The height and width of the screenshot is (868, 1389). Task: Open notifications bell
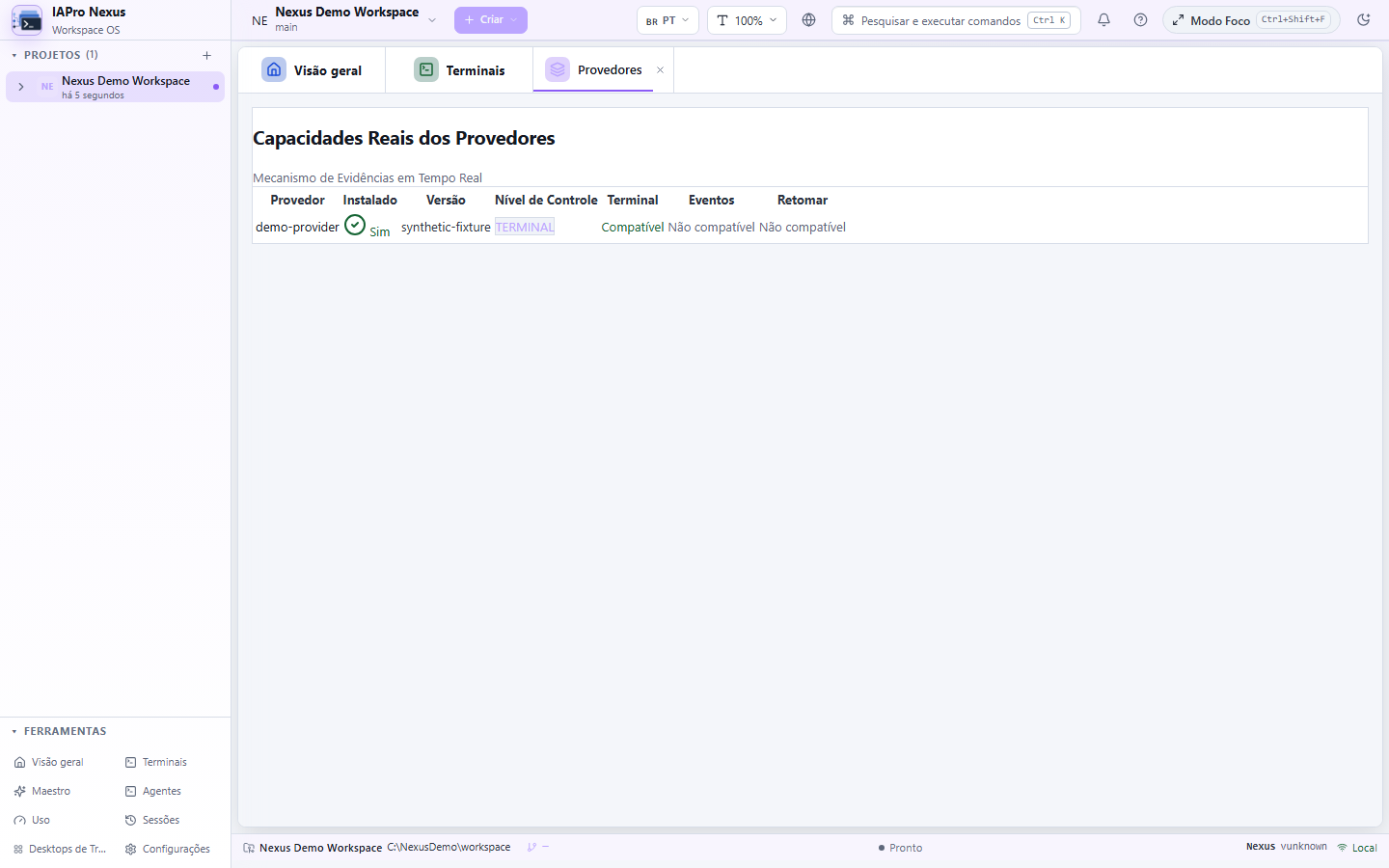(1103, 20)
